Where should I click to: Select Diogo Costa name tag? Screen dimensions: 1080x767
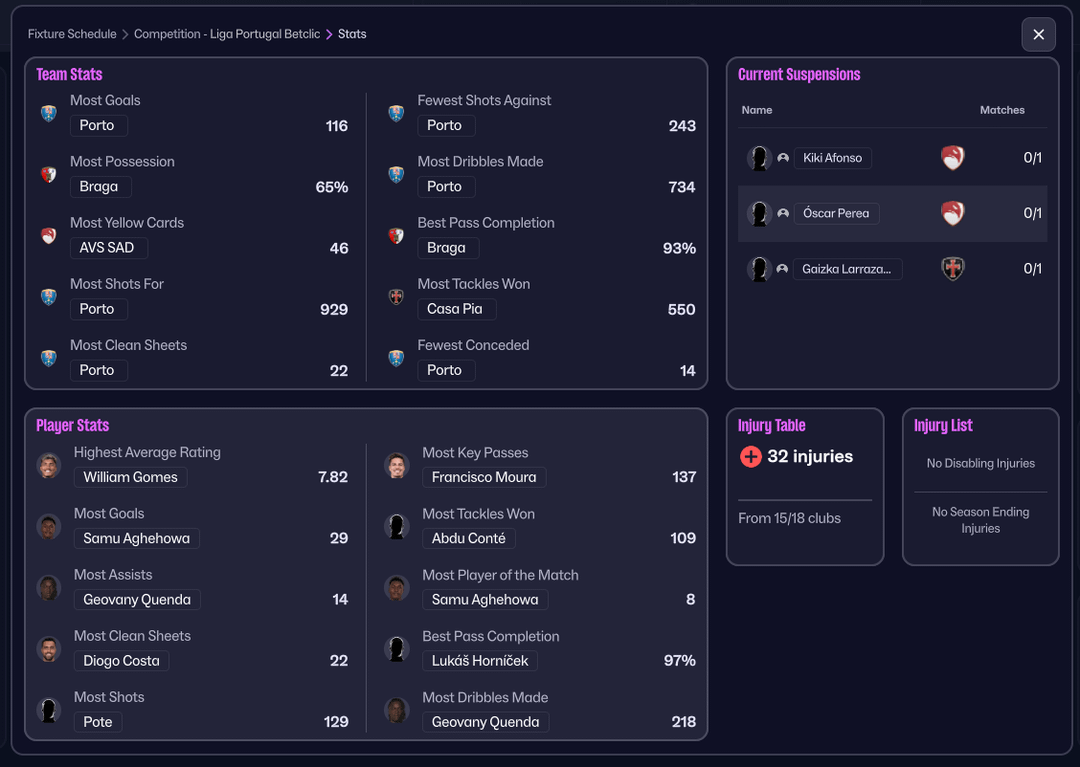(x=121, y=660)
